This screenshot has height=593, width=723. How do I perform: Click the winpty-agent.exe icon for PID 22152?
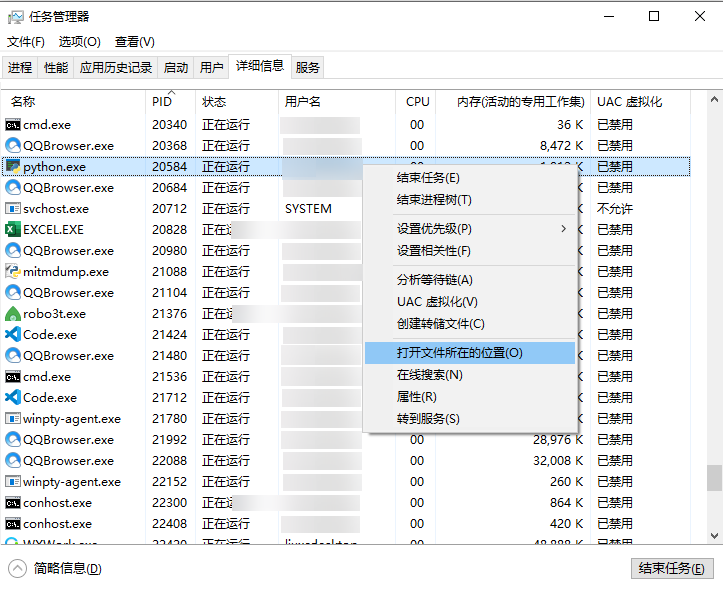[13, 481]
